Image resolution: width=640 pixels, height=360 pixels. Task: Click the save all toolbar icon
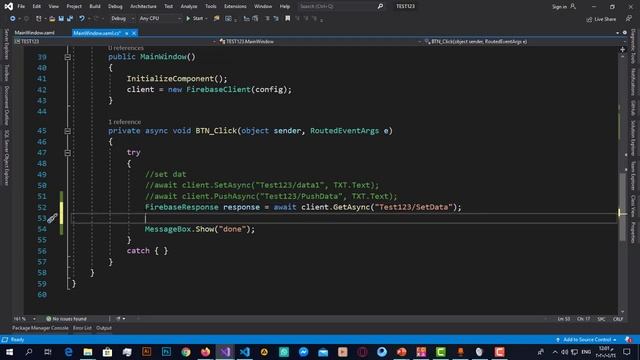point(70,18)
